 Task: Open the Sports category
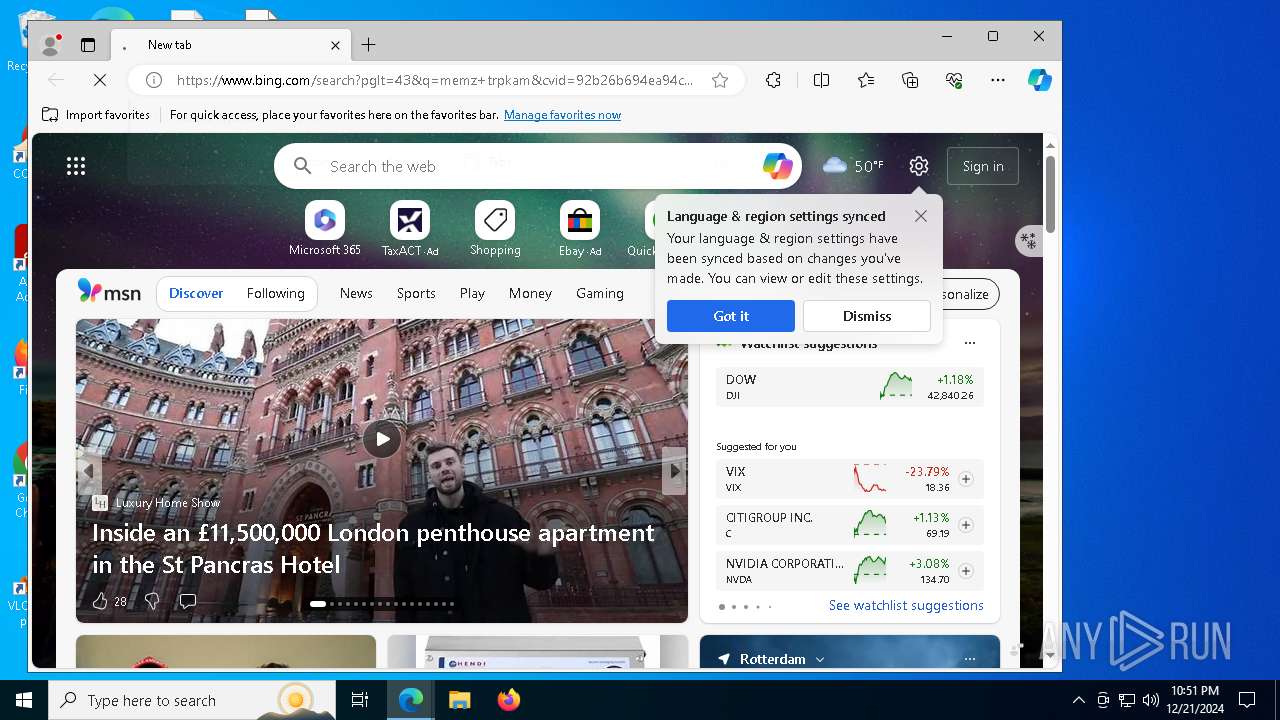click(416, 293)
